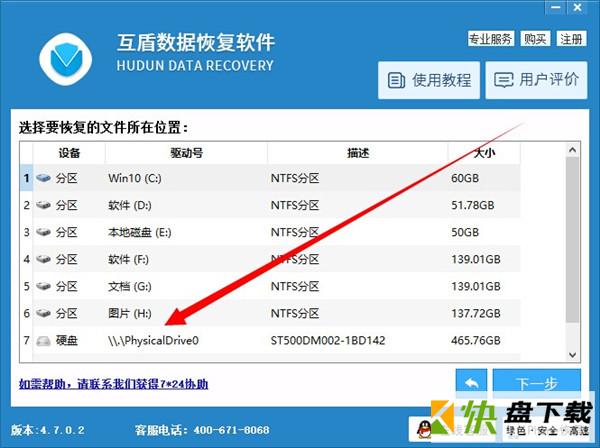Open 用户评价 user reviews button
The image size is (600, 448).
(x=536, y=80)
